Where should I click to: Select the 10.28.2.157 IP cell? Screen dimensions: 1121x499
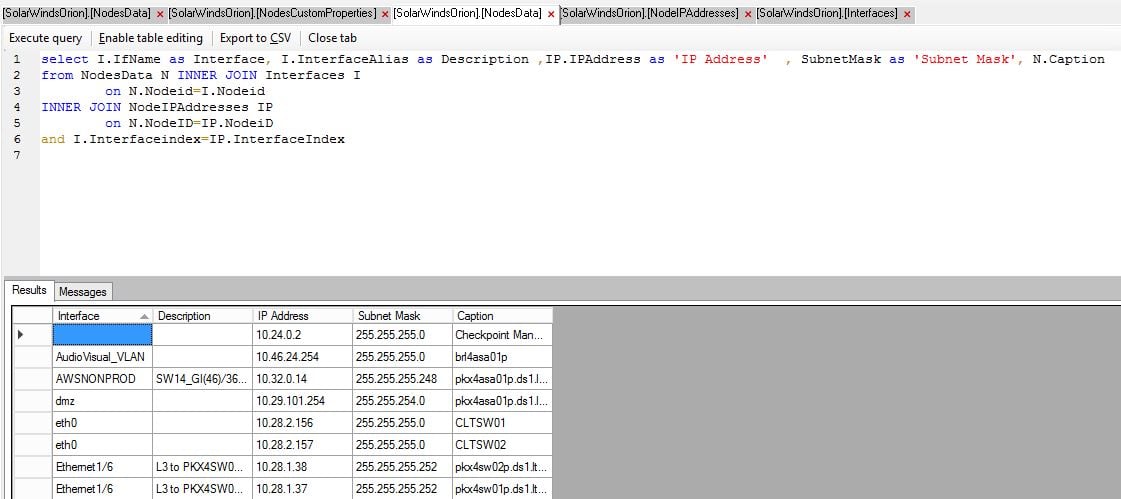pos(302,445)
